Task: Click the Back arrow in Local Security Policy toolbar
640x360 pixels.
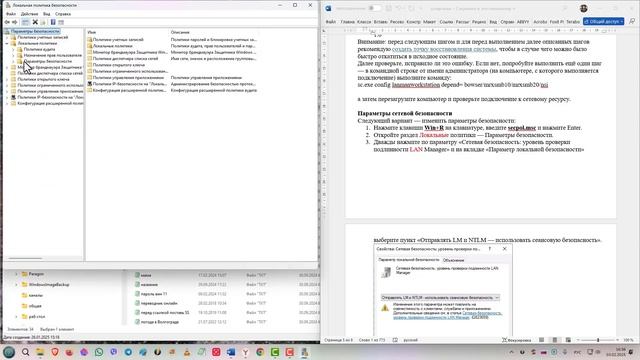Action: coord(7,22)
